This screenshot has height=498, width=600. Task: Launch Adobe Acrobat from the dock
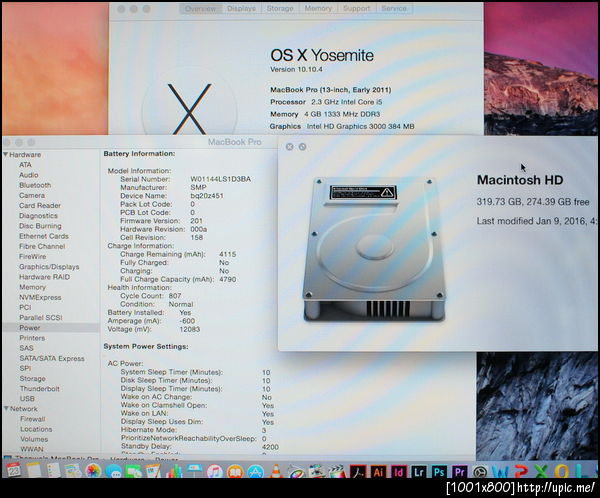point(357,471)
